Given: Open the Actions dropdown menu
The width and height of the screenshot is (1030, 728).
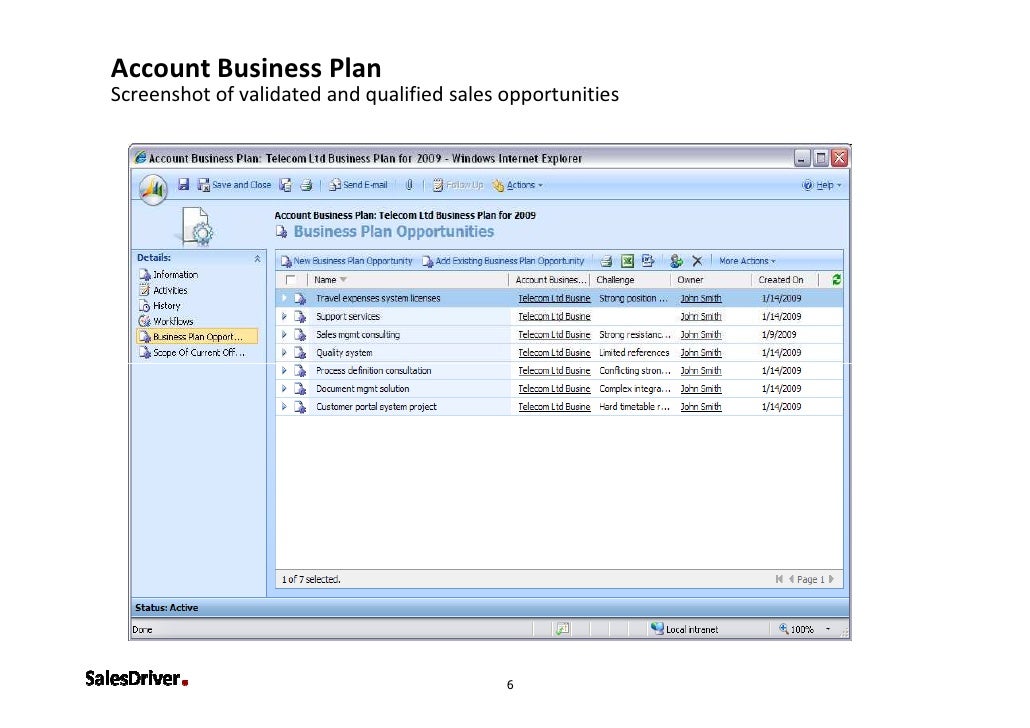Looking at the screenshot, I should pyautogui.click(x=518, y=185).
